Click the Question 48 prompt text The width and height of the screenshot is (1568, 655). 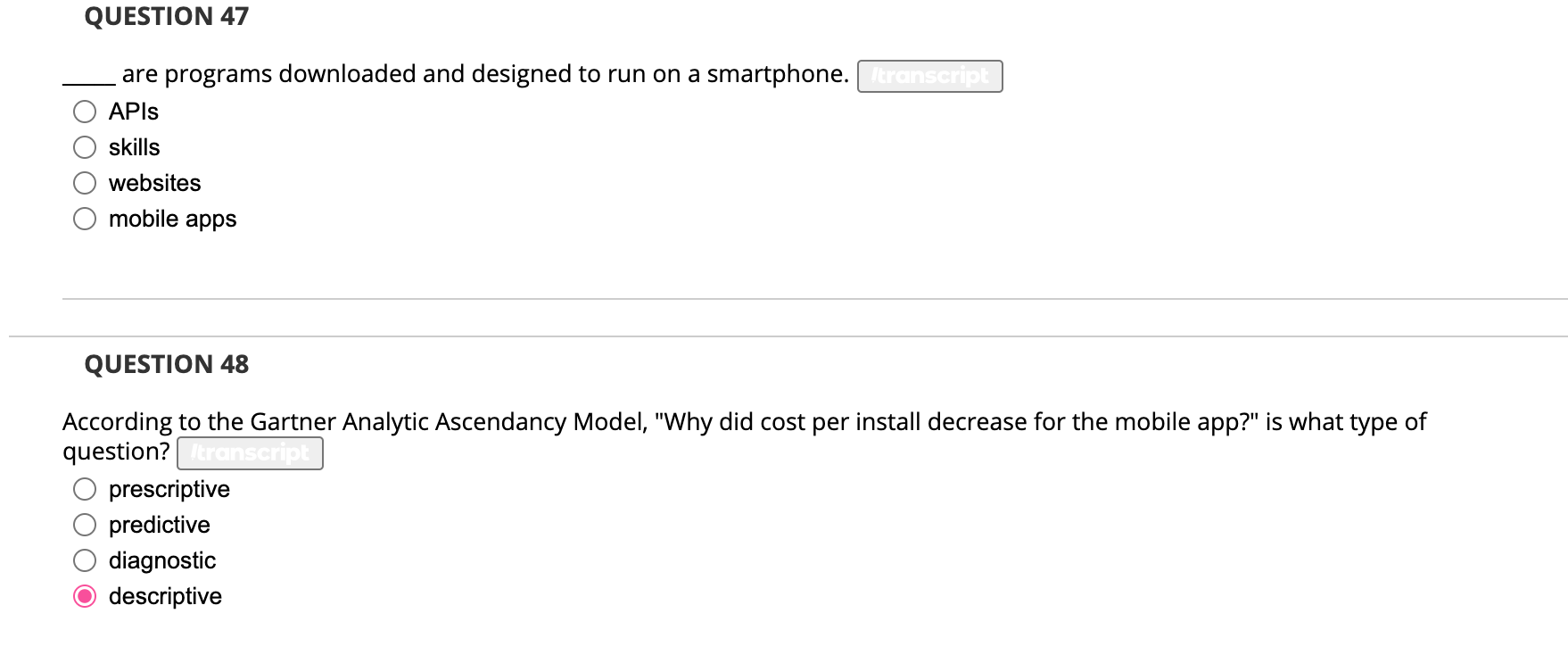tap(624, 421)
